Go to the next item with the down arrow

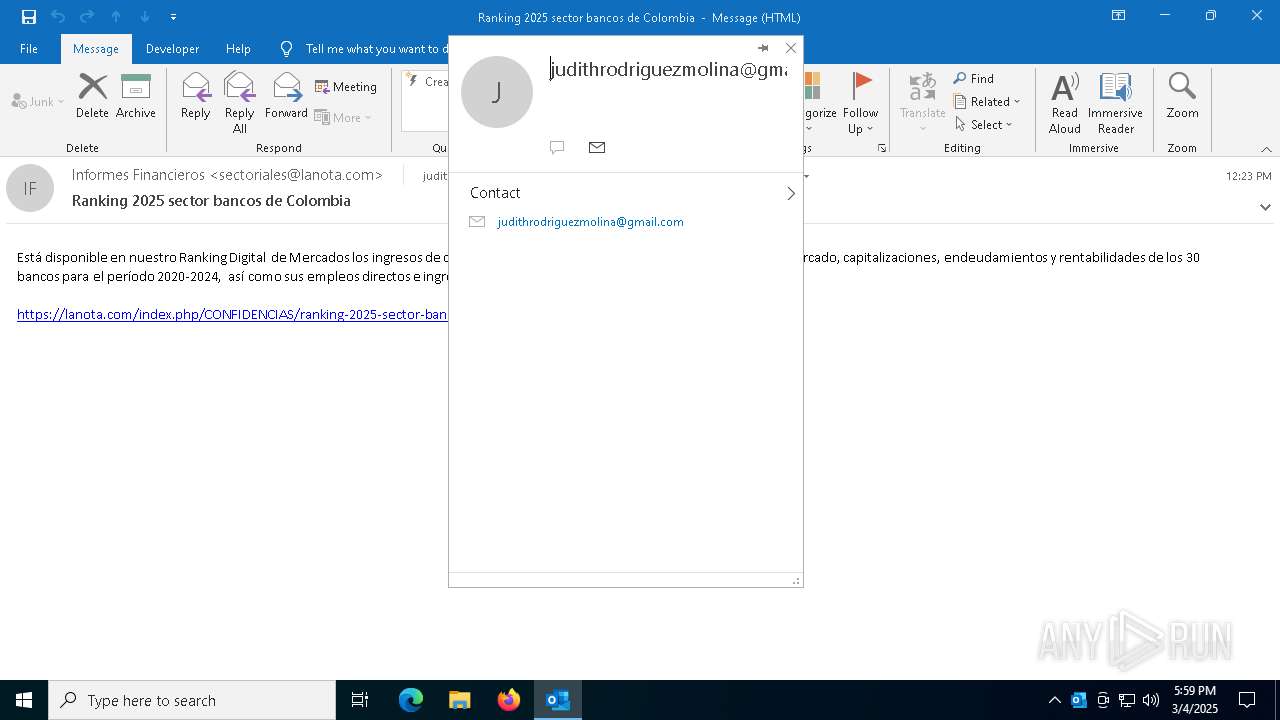145,17
